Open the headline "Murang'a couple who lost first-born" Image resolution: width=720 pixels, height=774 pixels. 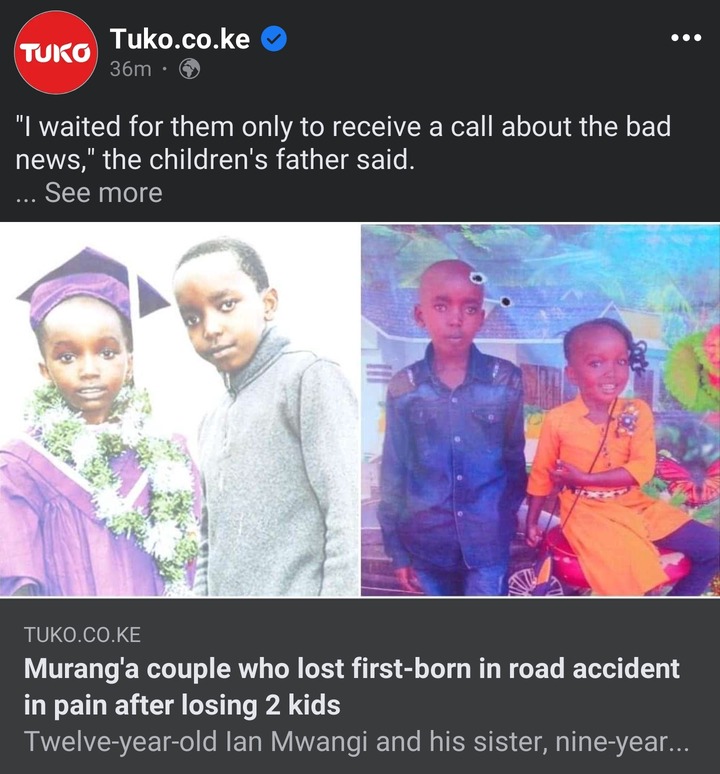point(352,669)
